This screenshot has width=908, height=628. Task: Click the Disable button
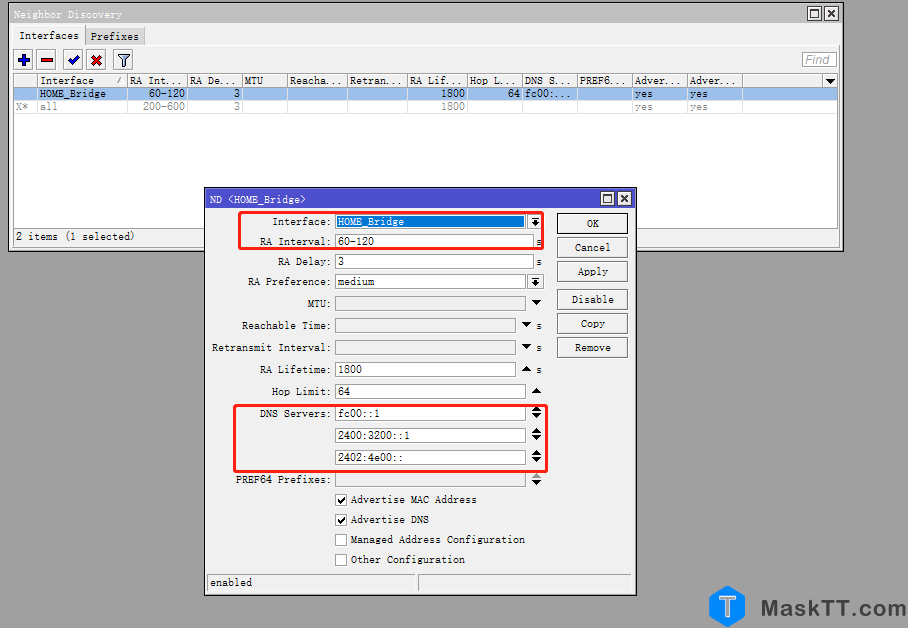(592, 300)
